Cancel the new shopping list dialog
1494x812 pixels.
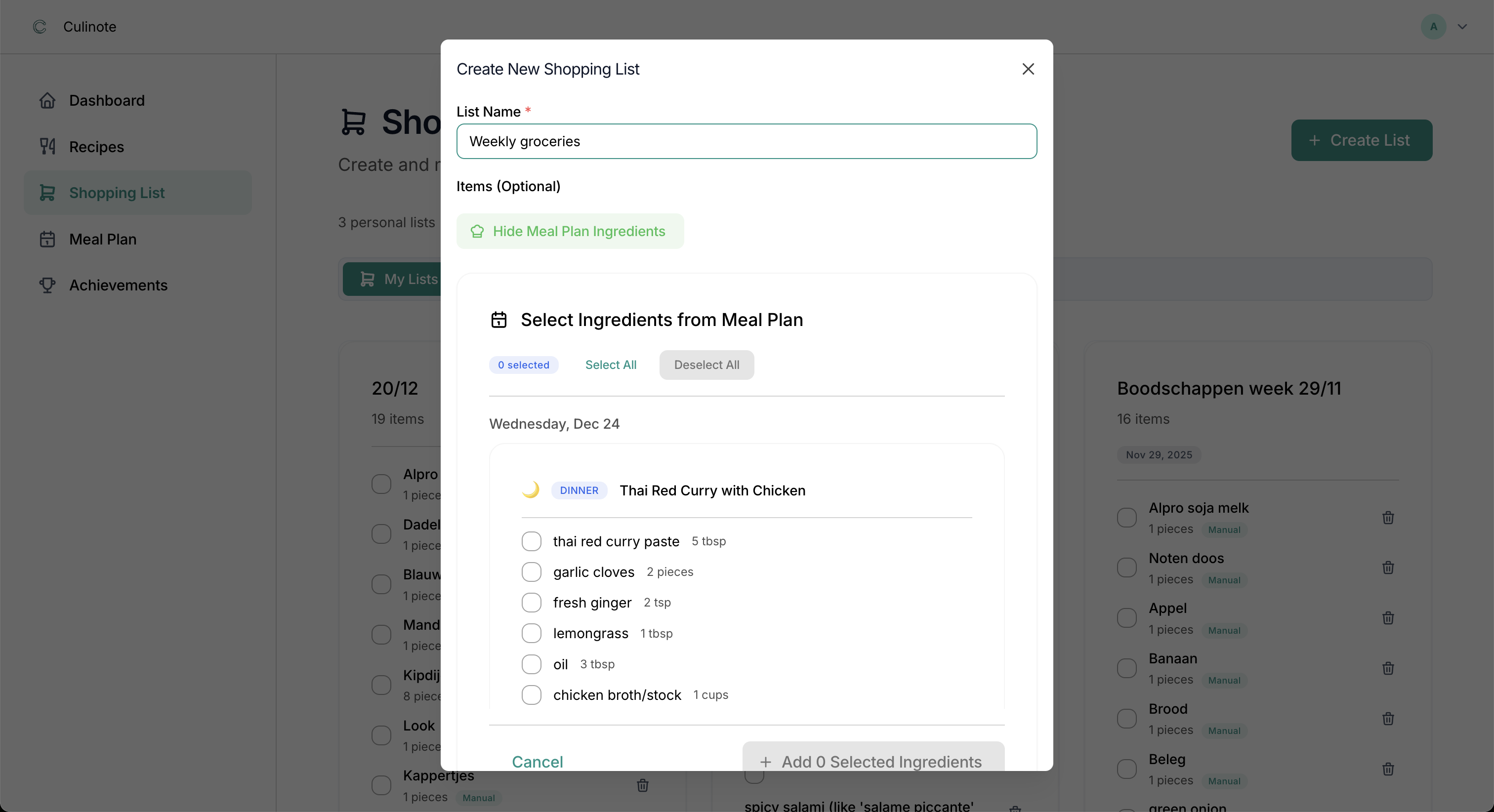537,762
